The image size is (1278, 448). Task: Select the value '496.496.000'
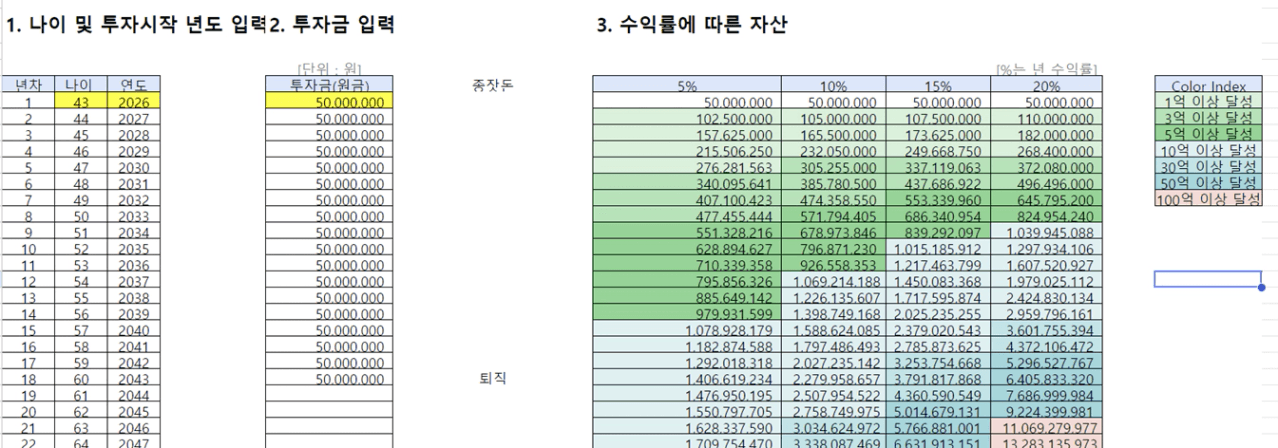(1047, 183)
